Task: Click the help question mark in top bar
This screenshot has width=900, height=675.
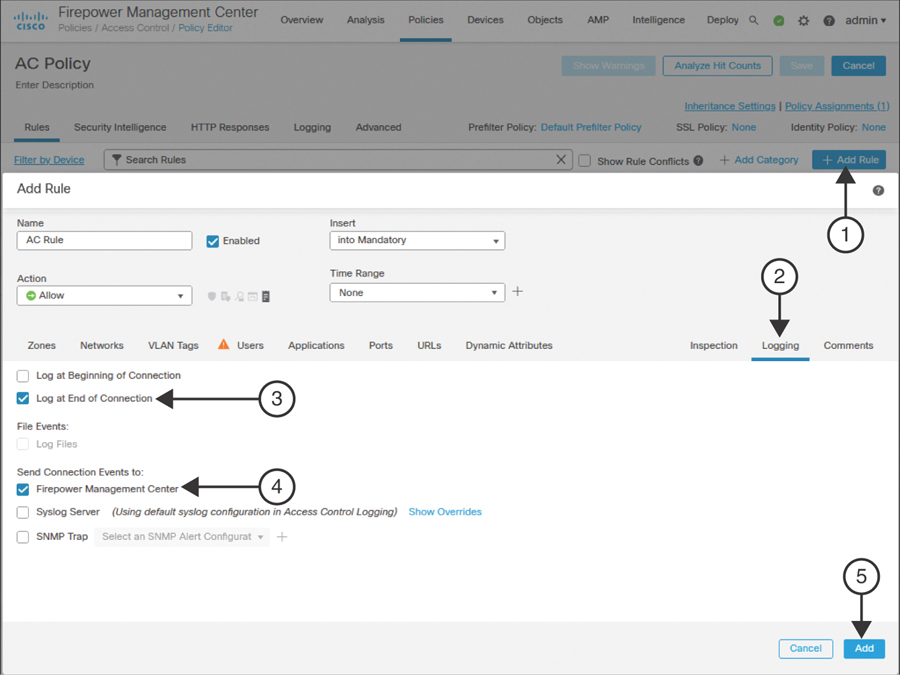Action: [829, 21]
